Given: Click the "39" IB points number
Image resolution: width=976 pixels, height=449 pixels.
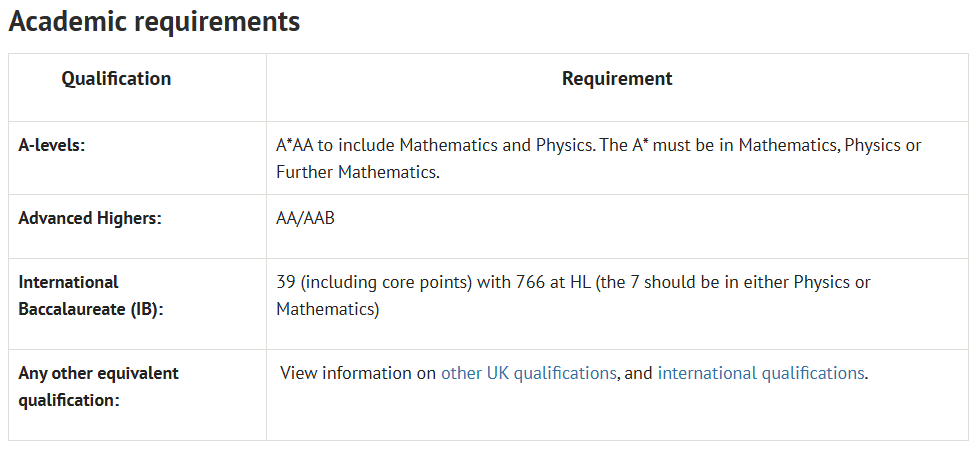Looking at the screenshot, I should (x=285, y=282).
